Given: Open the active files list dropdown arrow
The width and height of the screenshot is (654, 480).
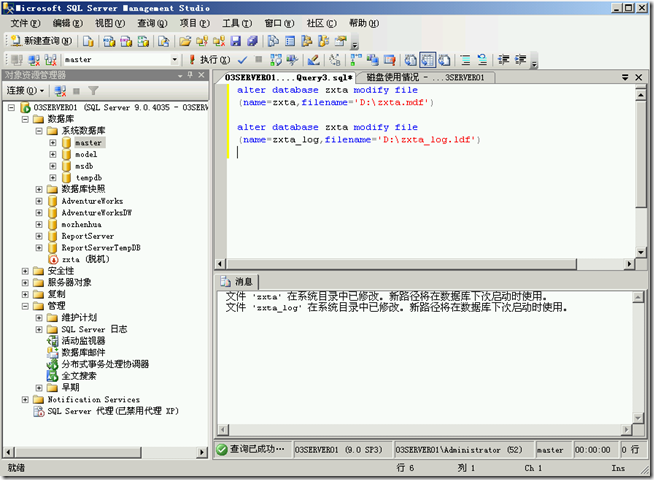Looking at the screenshot, I should point(625,77).
